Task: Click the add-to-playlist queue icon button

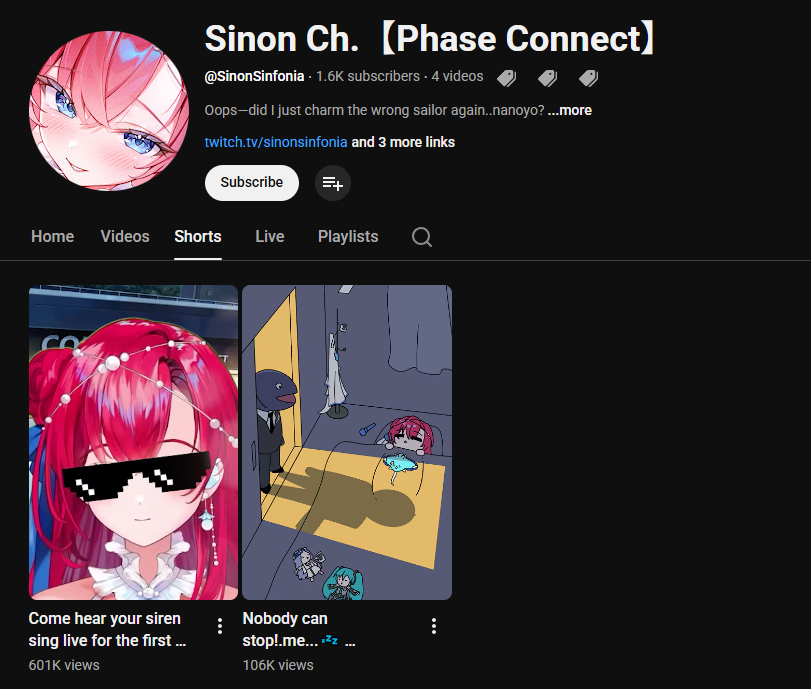Action: [x=333, y=183]
